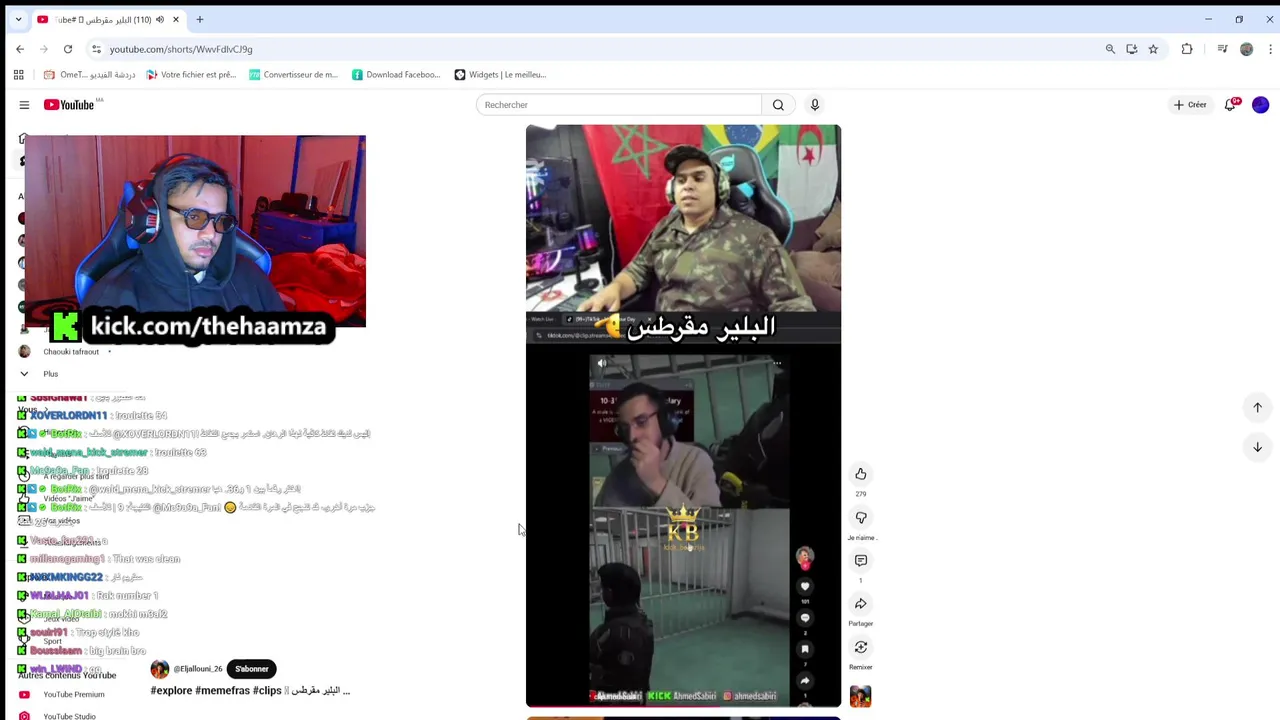Open the OmeT bookmark

point(89,75)
